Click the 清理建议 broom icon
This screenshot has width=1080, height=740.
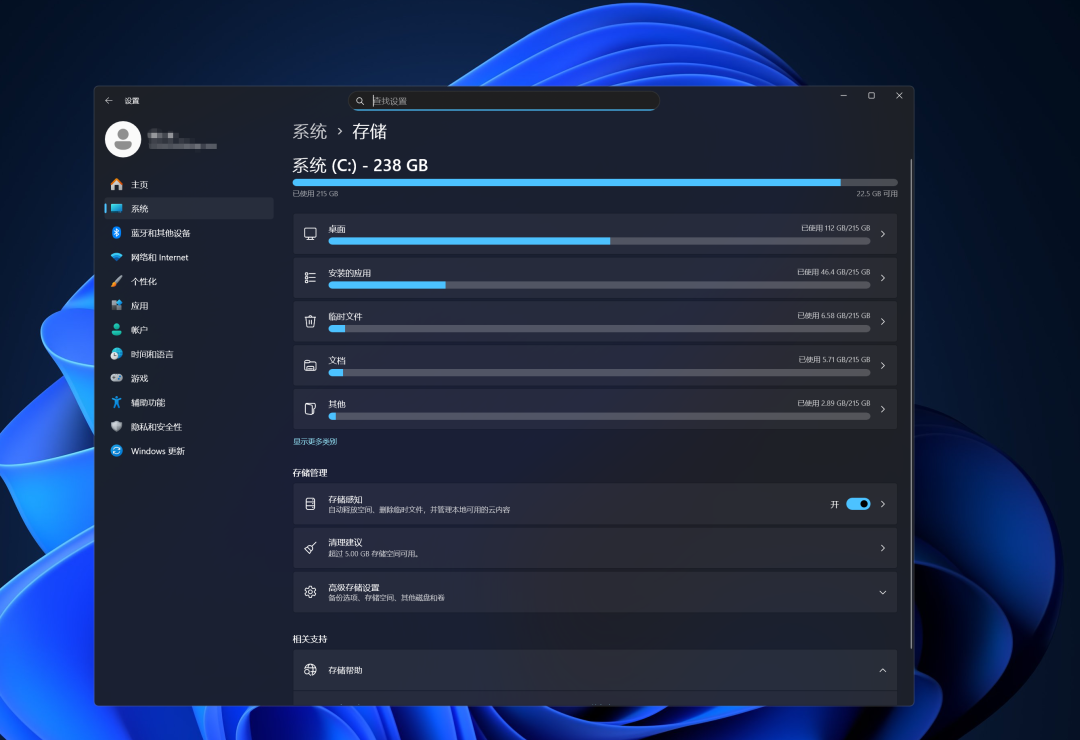tap(311, 548)
